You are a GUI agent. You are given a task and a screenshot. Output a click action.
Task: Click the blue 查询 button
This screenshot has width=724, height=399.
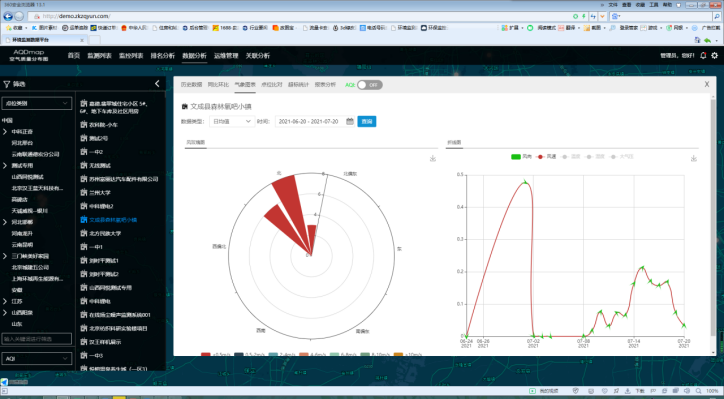point(367,121)
